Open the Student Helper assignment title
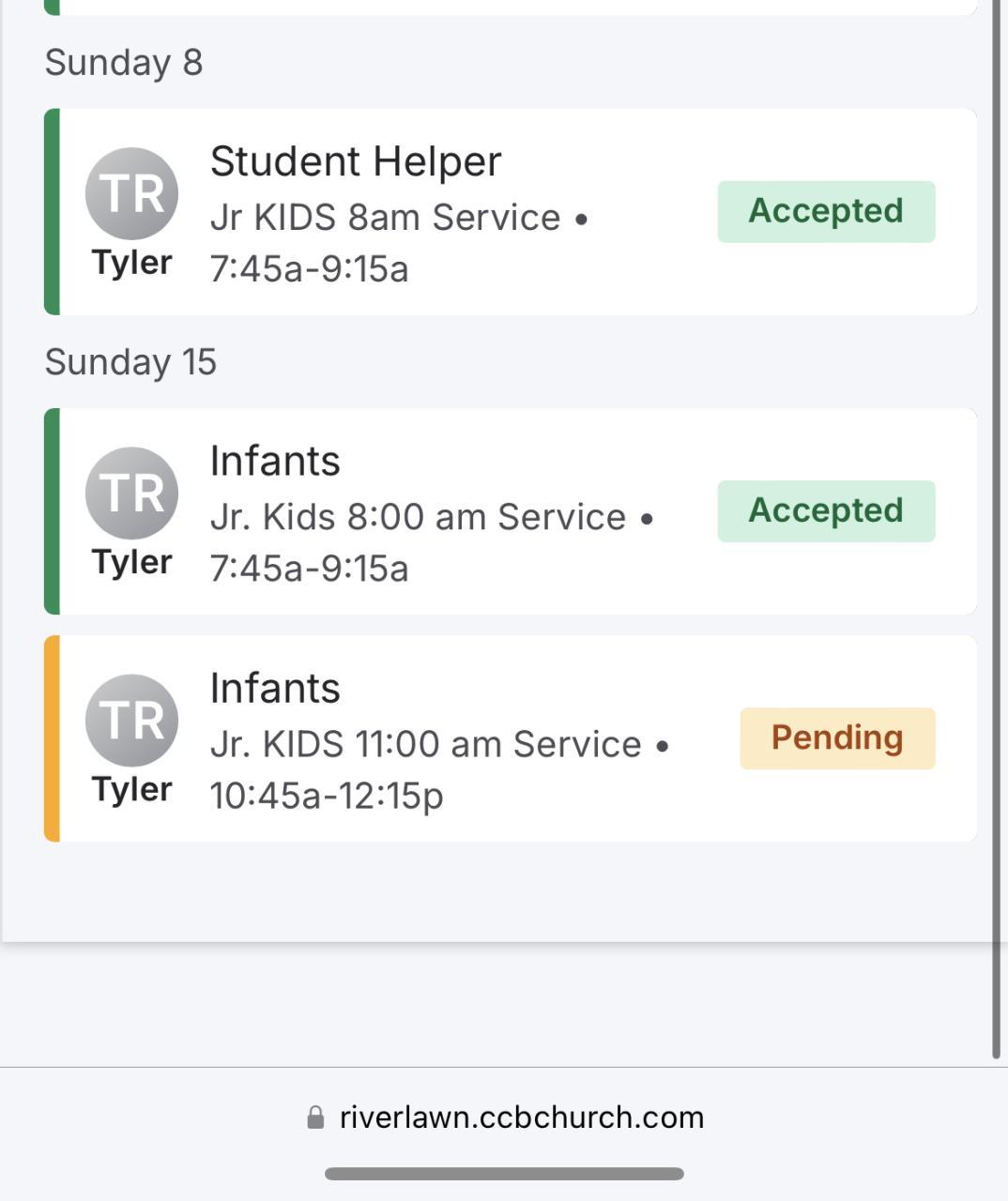 (x=356, y=161)
